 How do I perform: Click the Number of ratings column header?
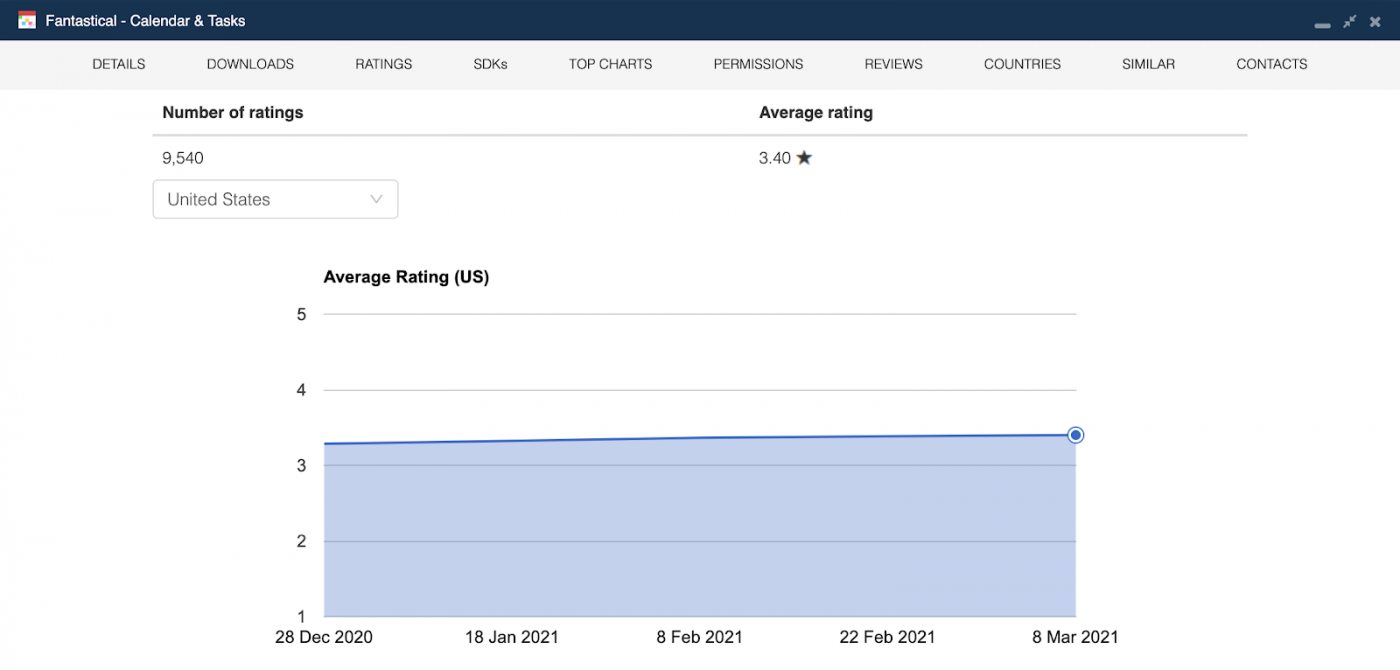(x=233, y=113)
